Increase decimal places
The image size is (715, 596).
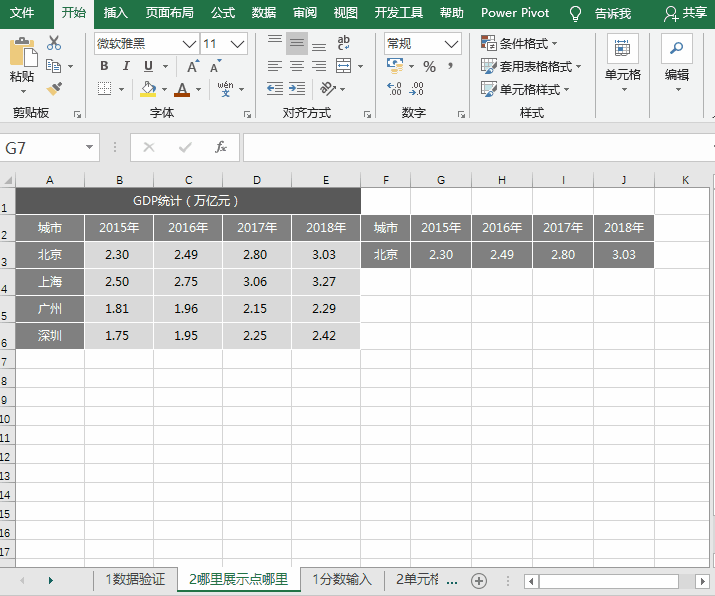[394, 88]
